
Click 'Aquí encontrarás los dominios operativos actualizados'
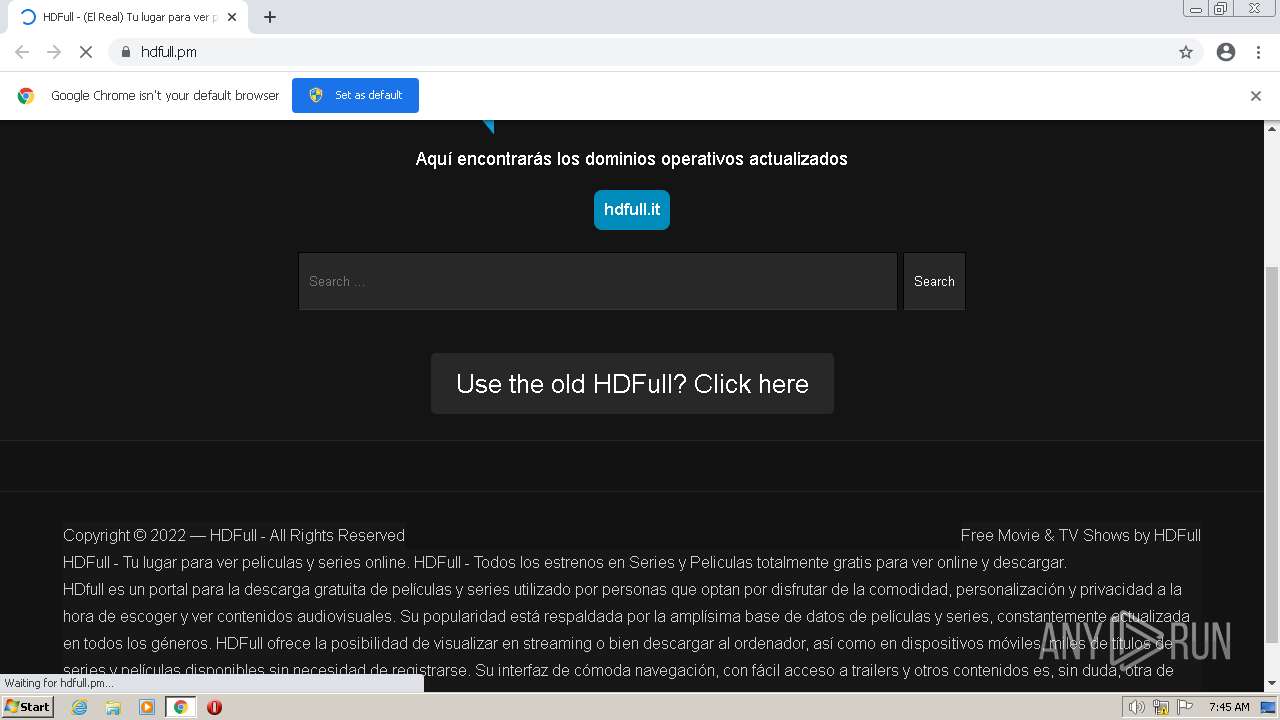[632, 159]
